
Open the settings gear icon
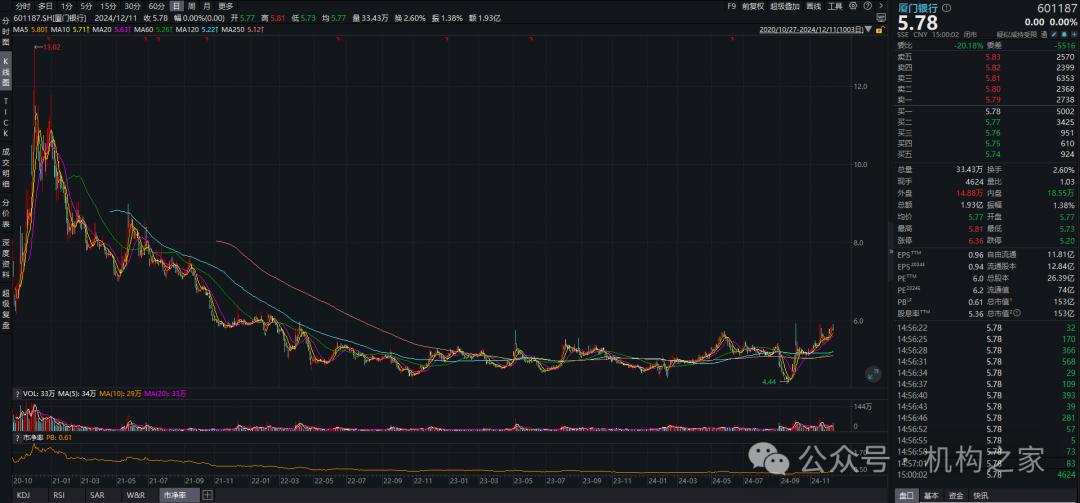click(853, 6)
